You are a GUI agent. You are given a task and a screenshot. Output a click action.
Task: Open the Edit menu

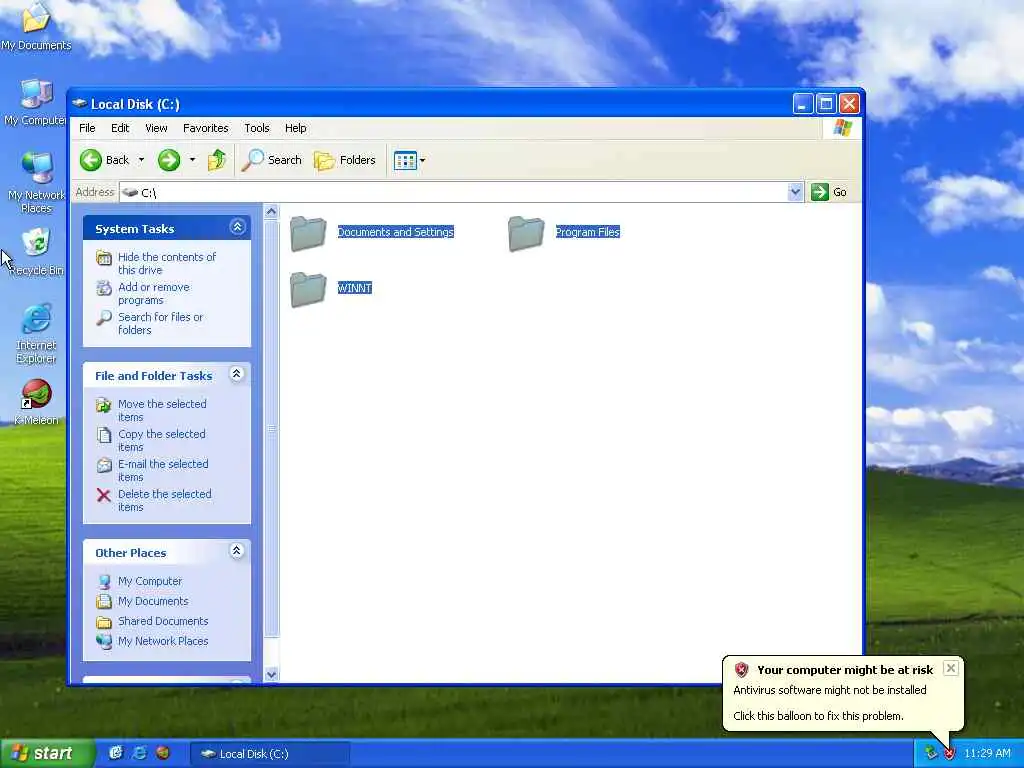pyautogui.click(x=120, y=128)
